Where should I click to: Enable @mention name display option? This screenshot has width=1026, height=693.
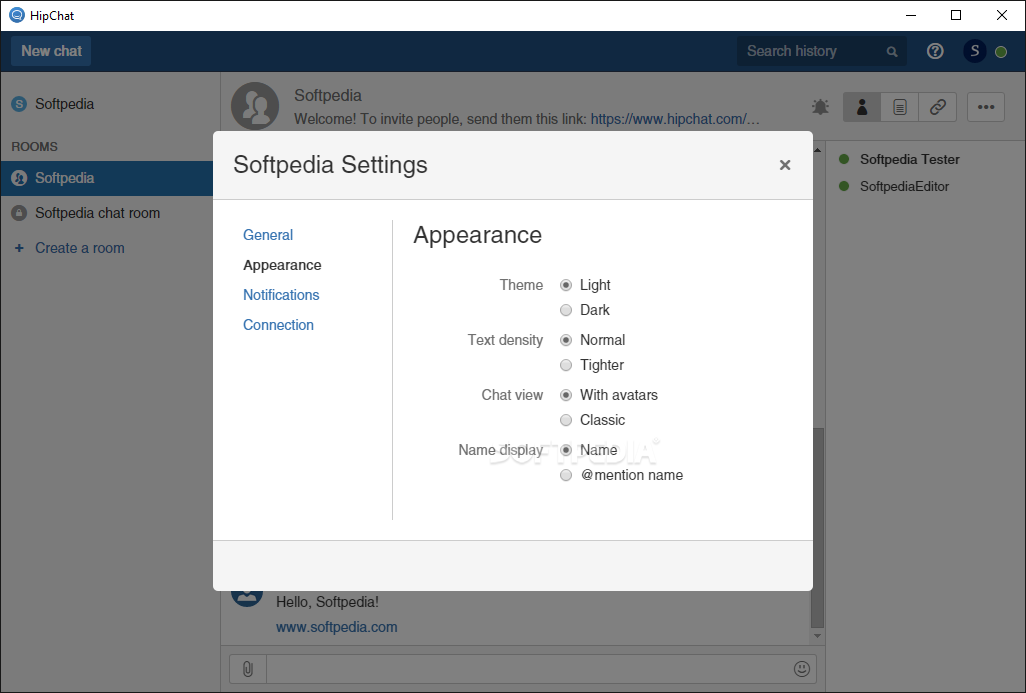pyautogui.click(x=566, y=475)
